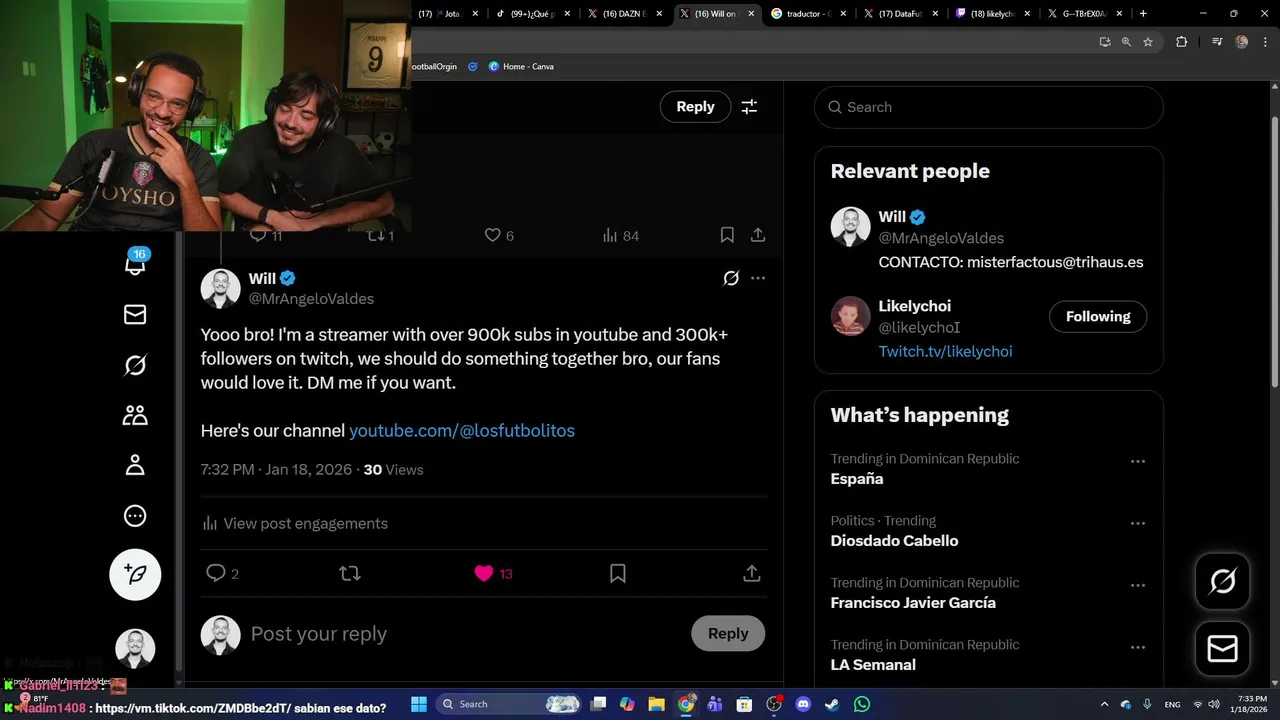Open three-dot menu on Will's post
Viewport: 1280px width, 720px height.
point(758,278)
